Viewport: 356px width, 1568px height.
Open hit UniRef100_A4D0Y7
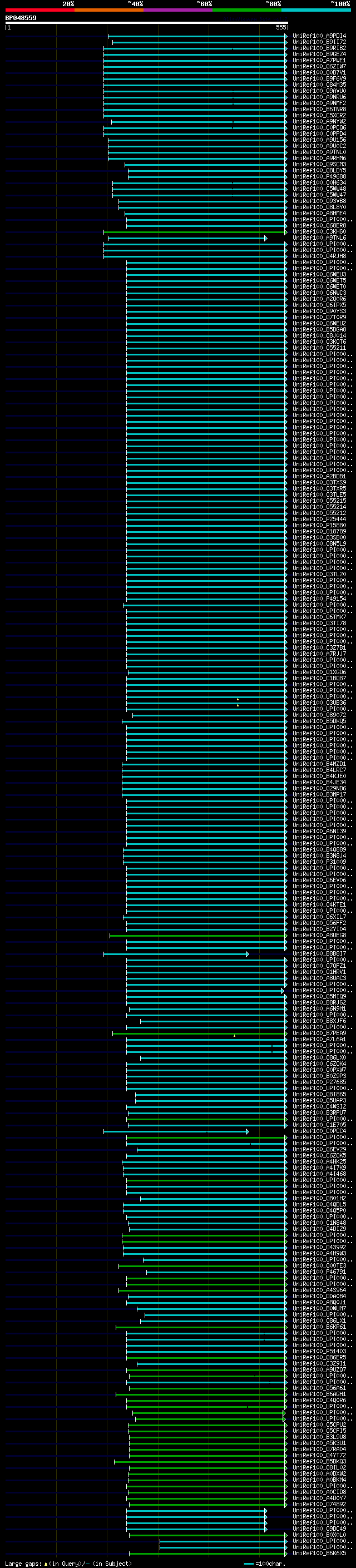pyautogui.click(x=319, y=1498)
